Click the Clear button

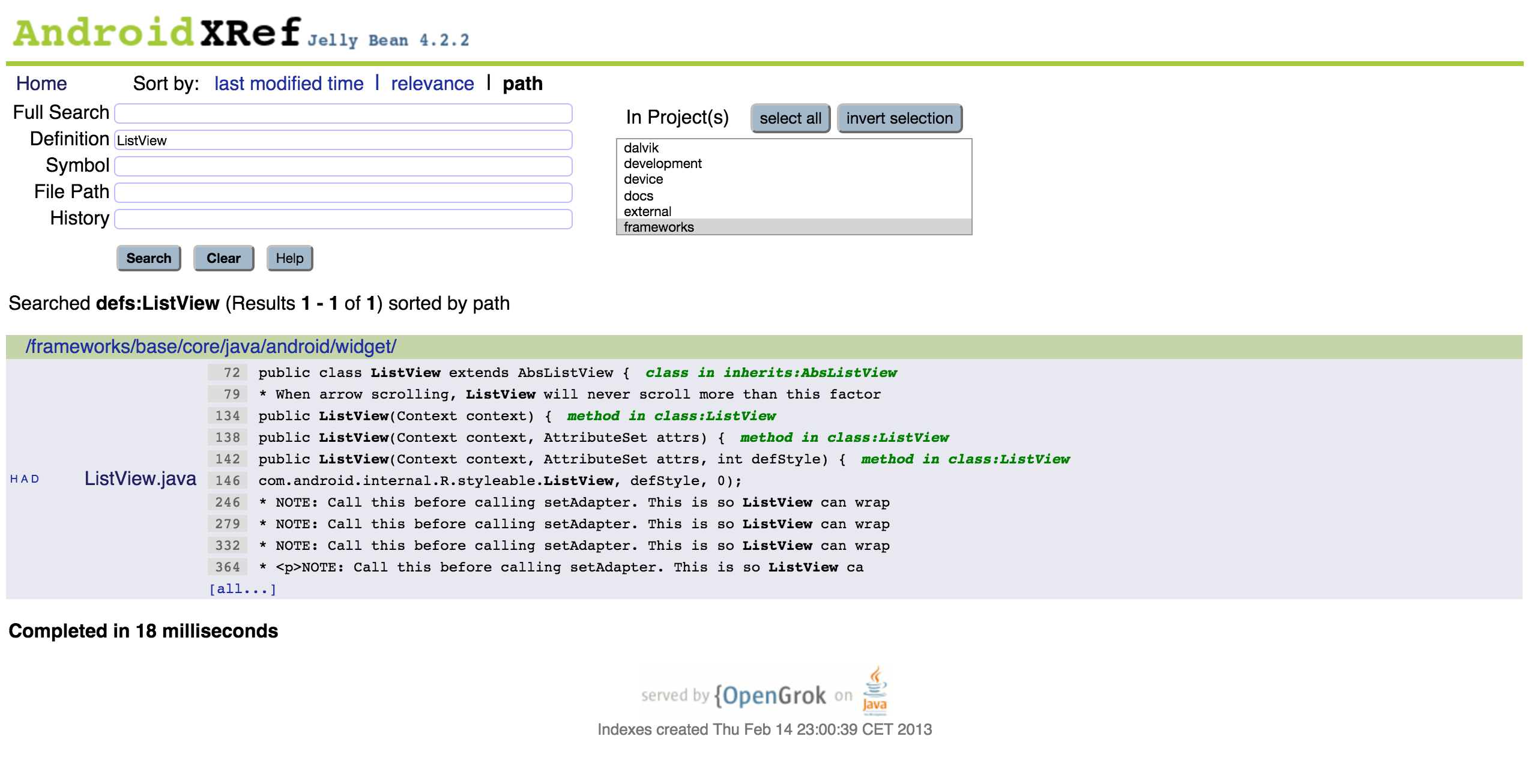click(x=223, y=259)
